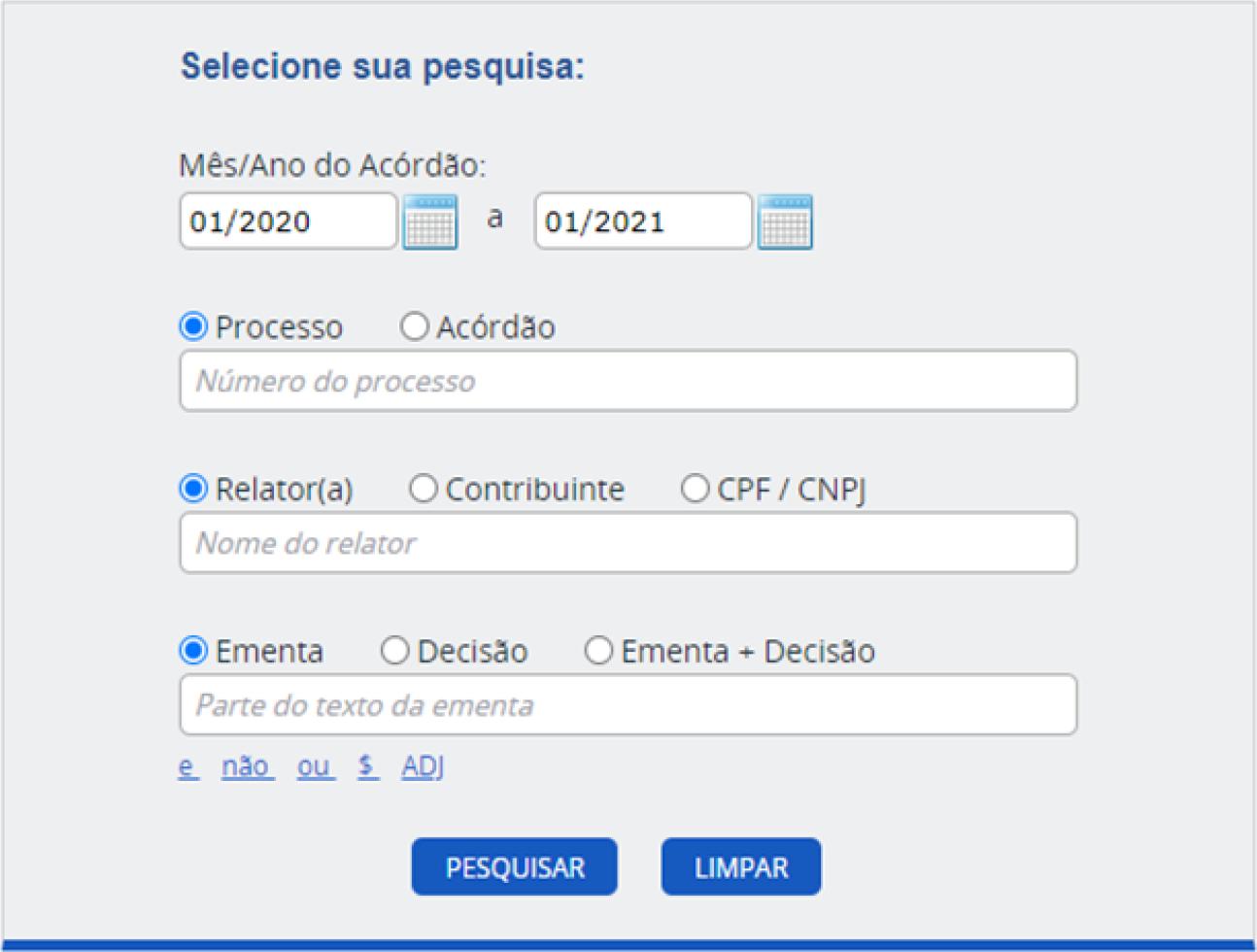1257x952 pixels.
Task: Click the end month/year field showing 01/2021
Action: [x=642, y=221]
